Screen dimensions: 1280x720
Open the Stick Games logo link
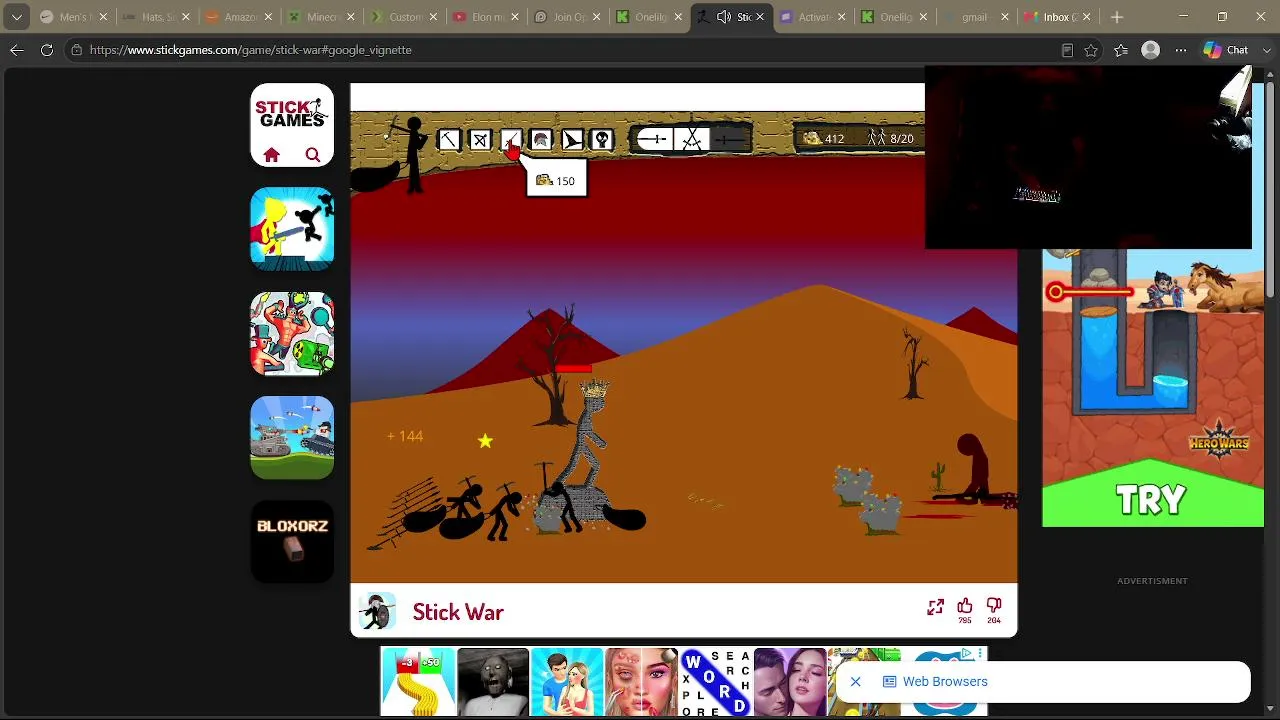[x=291, y=113]
